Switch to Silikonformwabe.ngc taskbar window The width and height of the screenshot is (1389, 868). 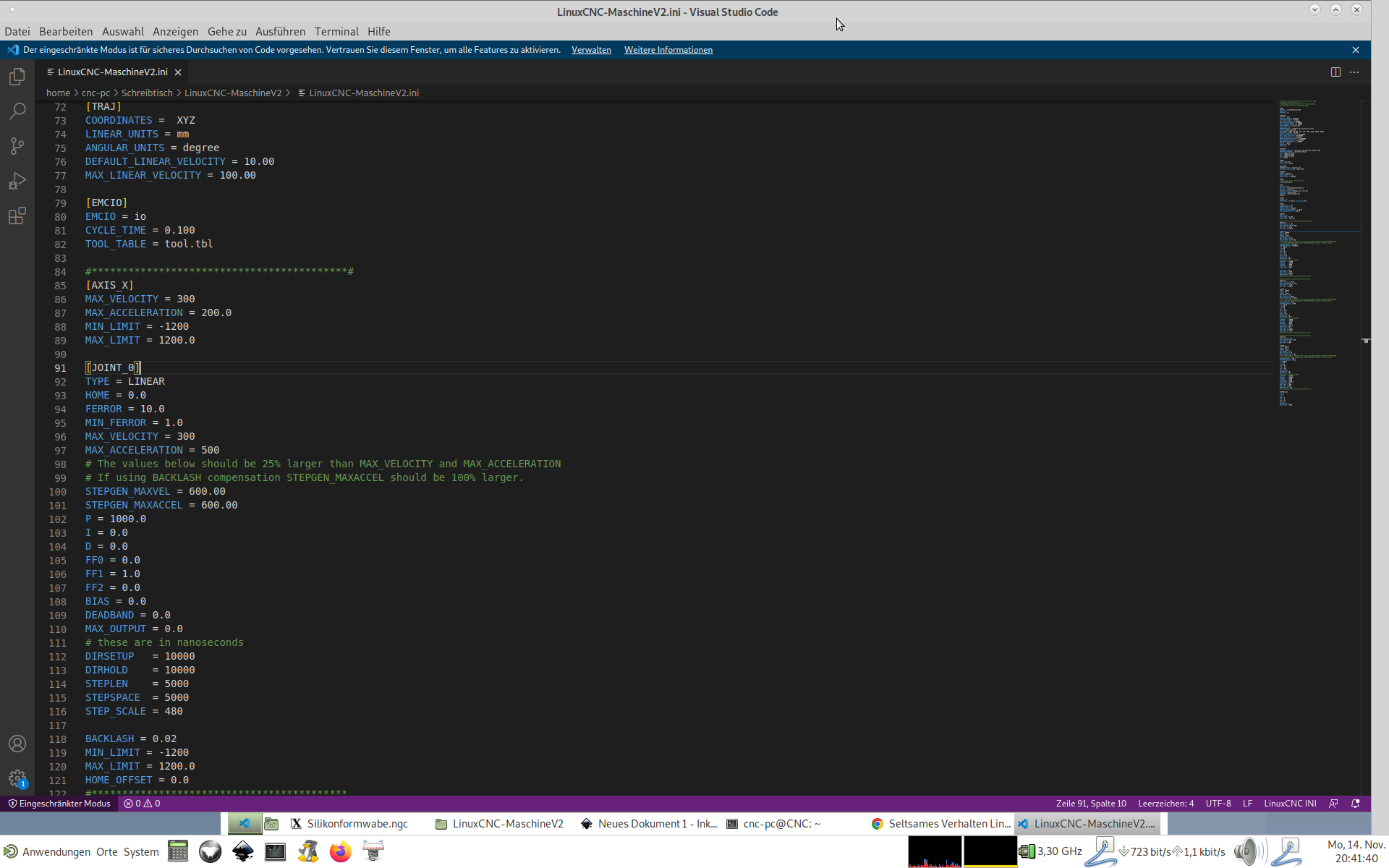pos(350,824)
